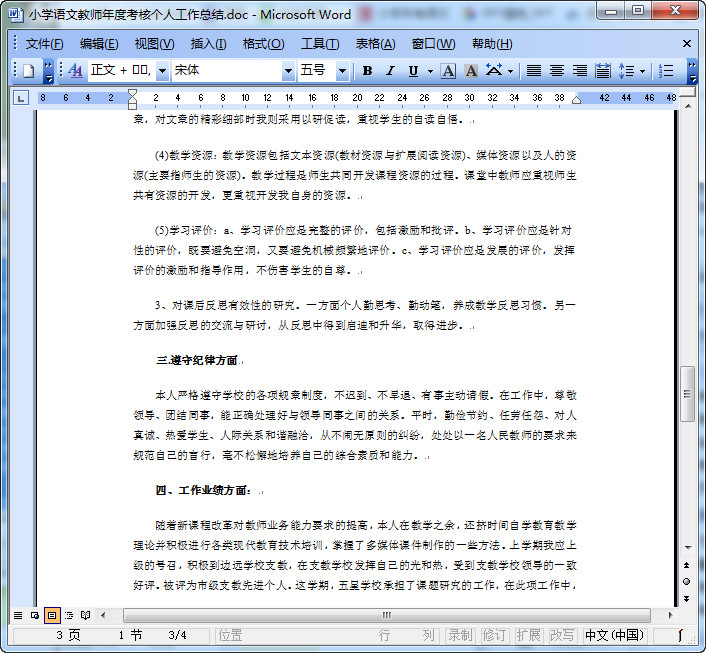Open underline style dropdown arrow

point(430,71)
